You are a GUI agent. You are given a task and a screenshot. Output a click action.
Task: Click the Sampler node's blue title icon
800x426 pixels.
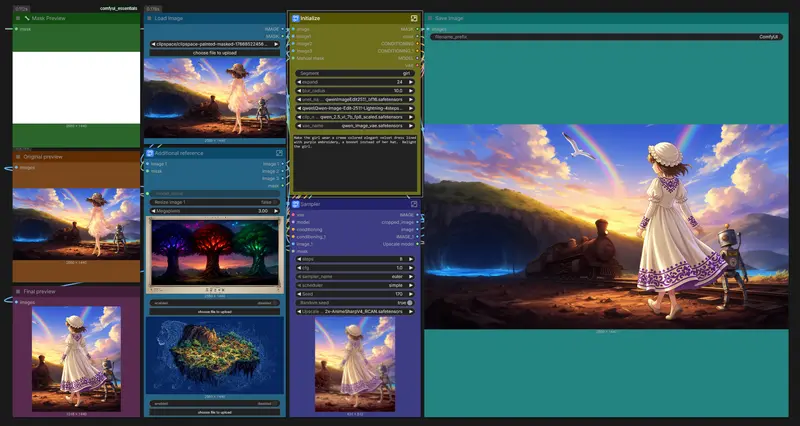coord(296,204)
